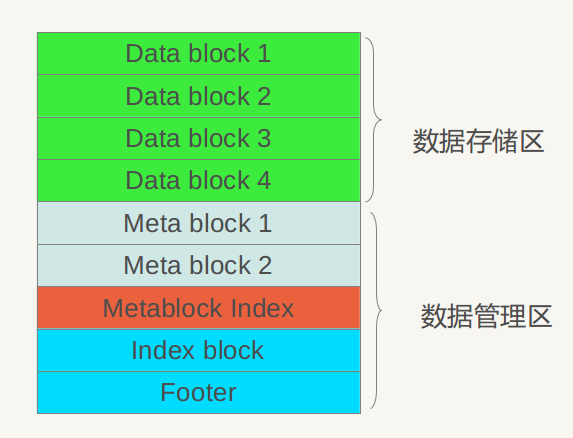Click the "Metablock Index" text
The width and height of the screenshot is (573, 438).
198,308
